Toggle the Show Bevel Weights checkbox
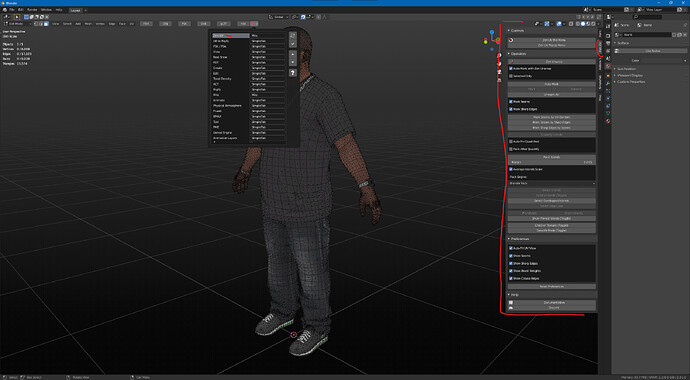Viewport: 690px width, 380px height. click(x=510, y=271)
